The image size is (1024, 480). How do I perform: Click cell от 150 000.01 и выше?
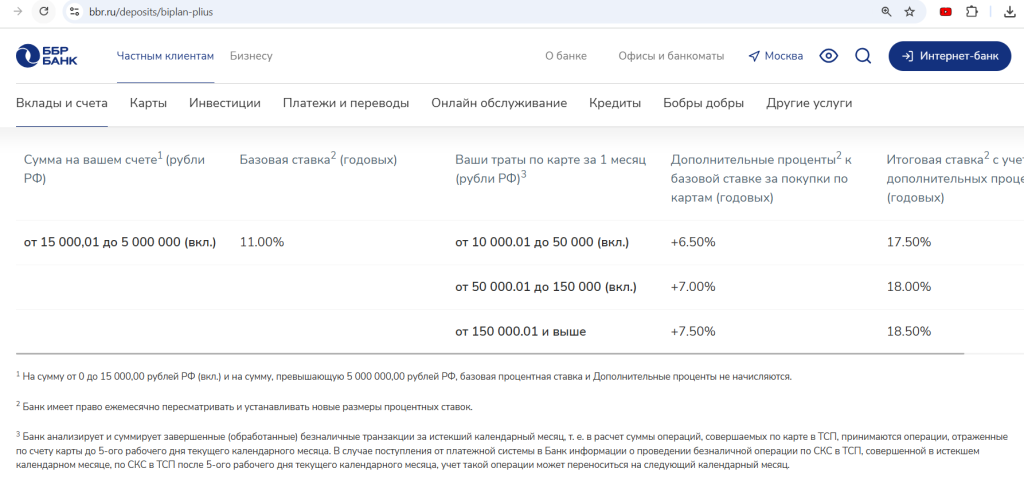(x=520, y=332)
